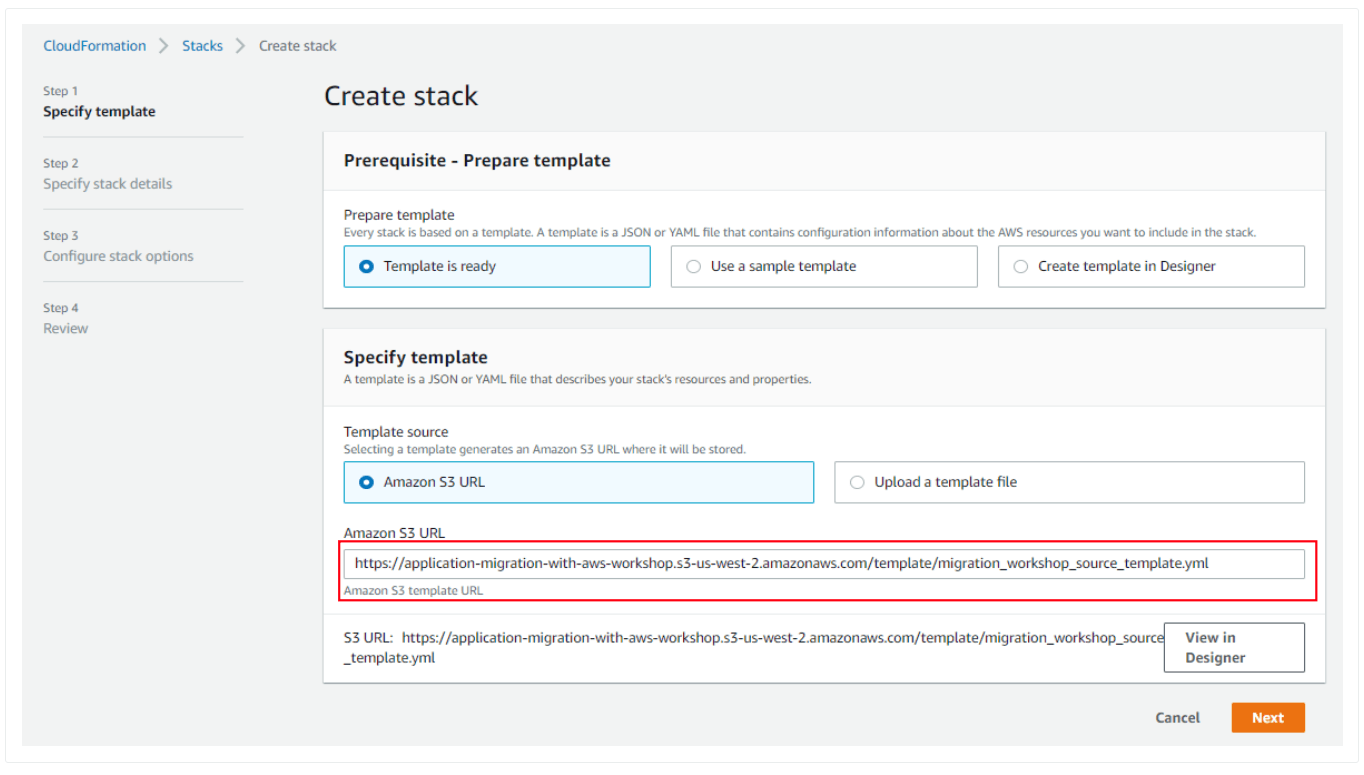Screen dimensions: 1364x775
Task: Choose Upload a template file option
Action: pyautogui.click(x=1069, y=482)
